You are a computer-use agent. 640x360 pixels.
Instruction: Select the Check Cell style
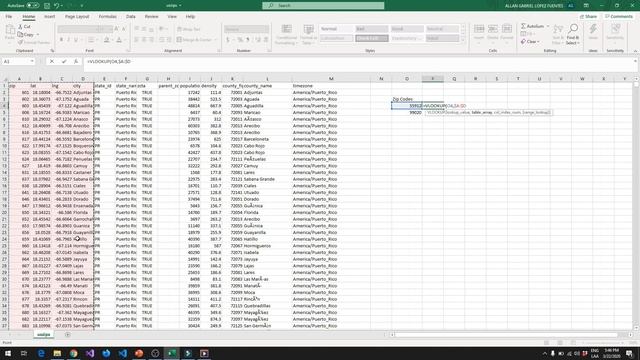point(371,38)
